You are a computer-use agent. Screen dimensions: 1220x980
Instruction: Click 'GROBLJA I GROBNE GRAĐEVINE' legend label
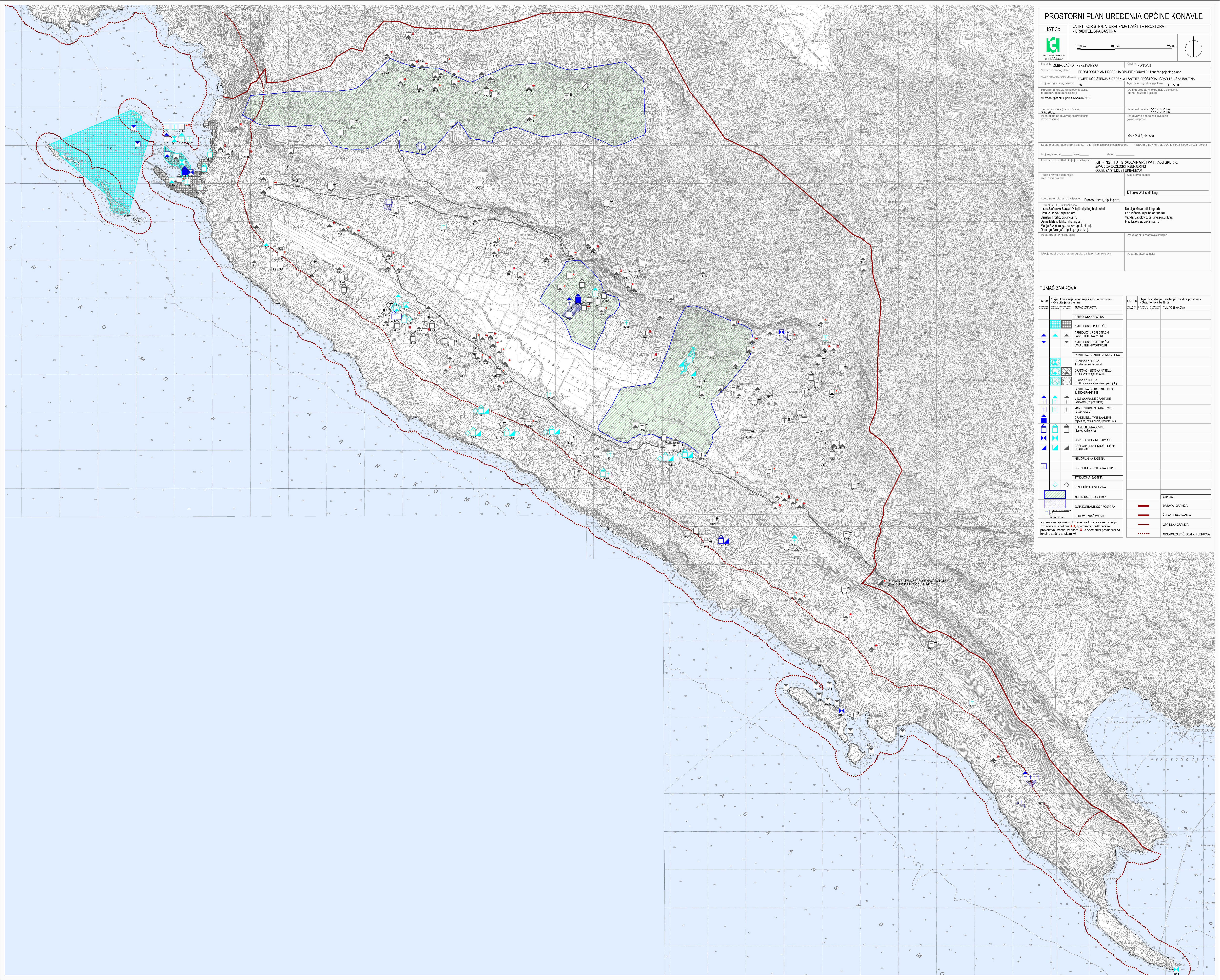[x=1095, y=469]
